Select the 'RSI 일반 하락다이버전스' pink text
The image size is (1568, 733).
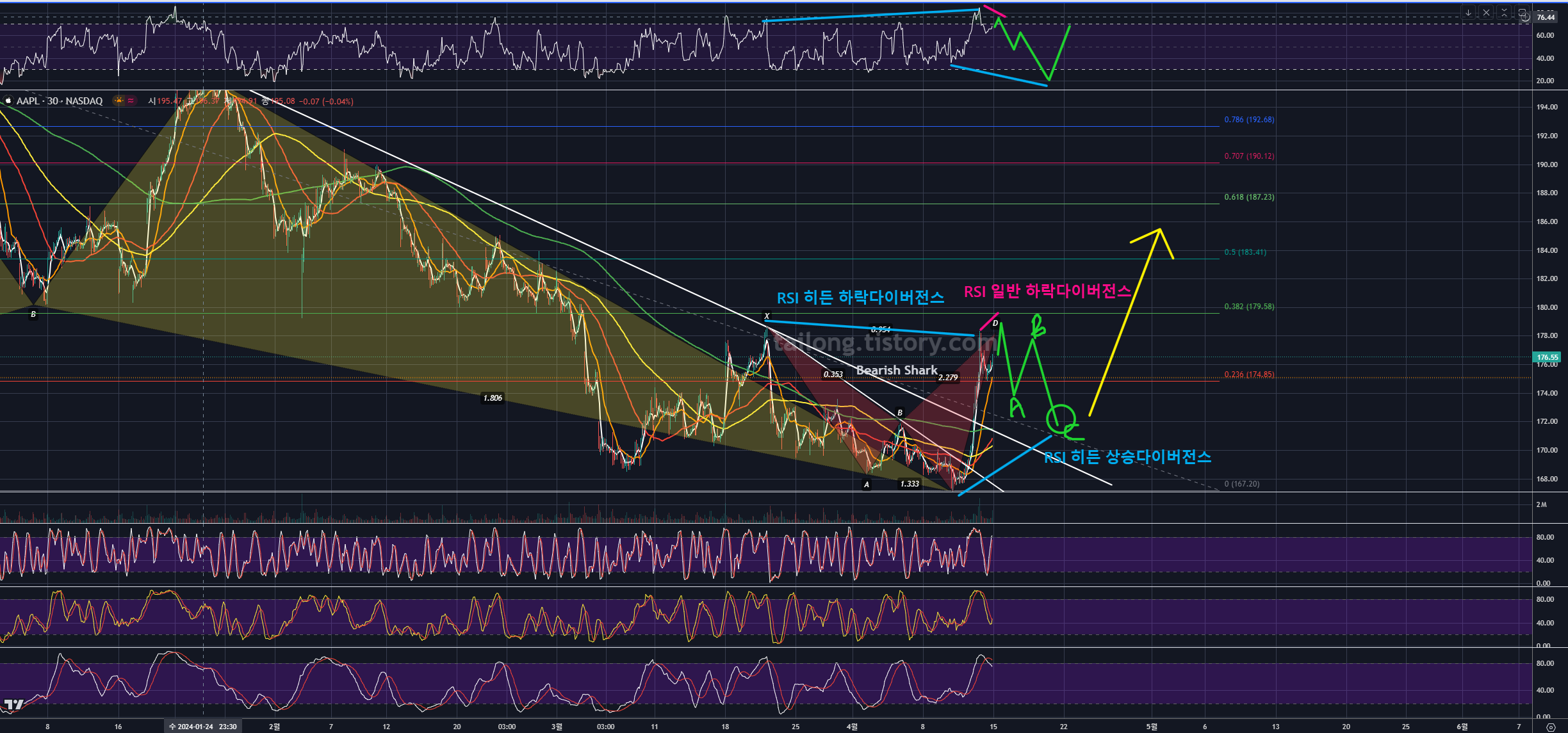[x=1047, y=291]
